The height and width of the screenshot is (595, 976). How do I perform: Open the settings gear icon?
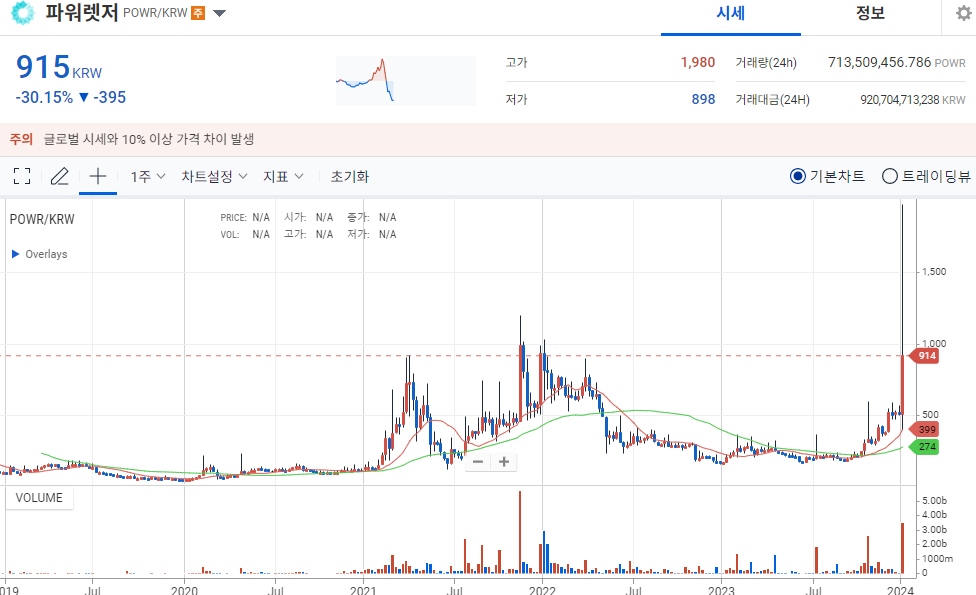(x=963, y=13)
